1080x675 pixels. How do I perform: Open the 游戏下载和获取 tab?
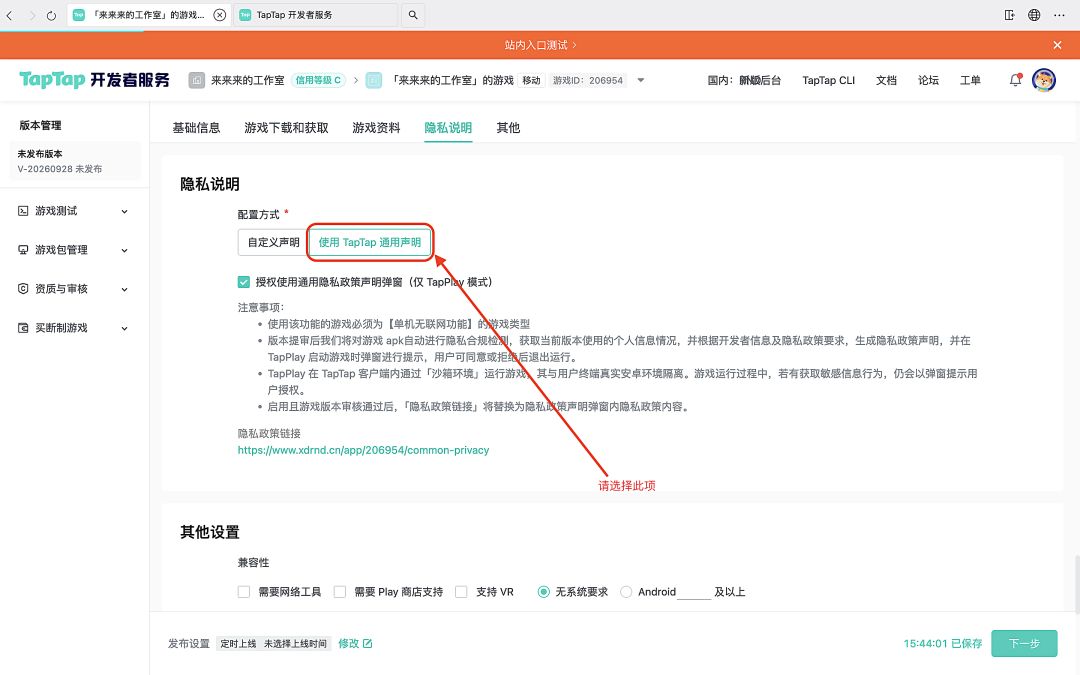[x=287, y=127]
